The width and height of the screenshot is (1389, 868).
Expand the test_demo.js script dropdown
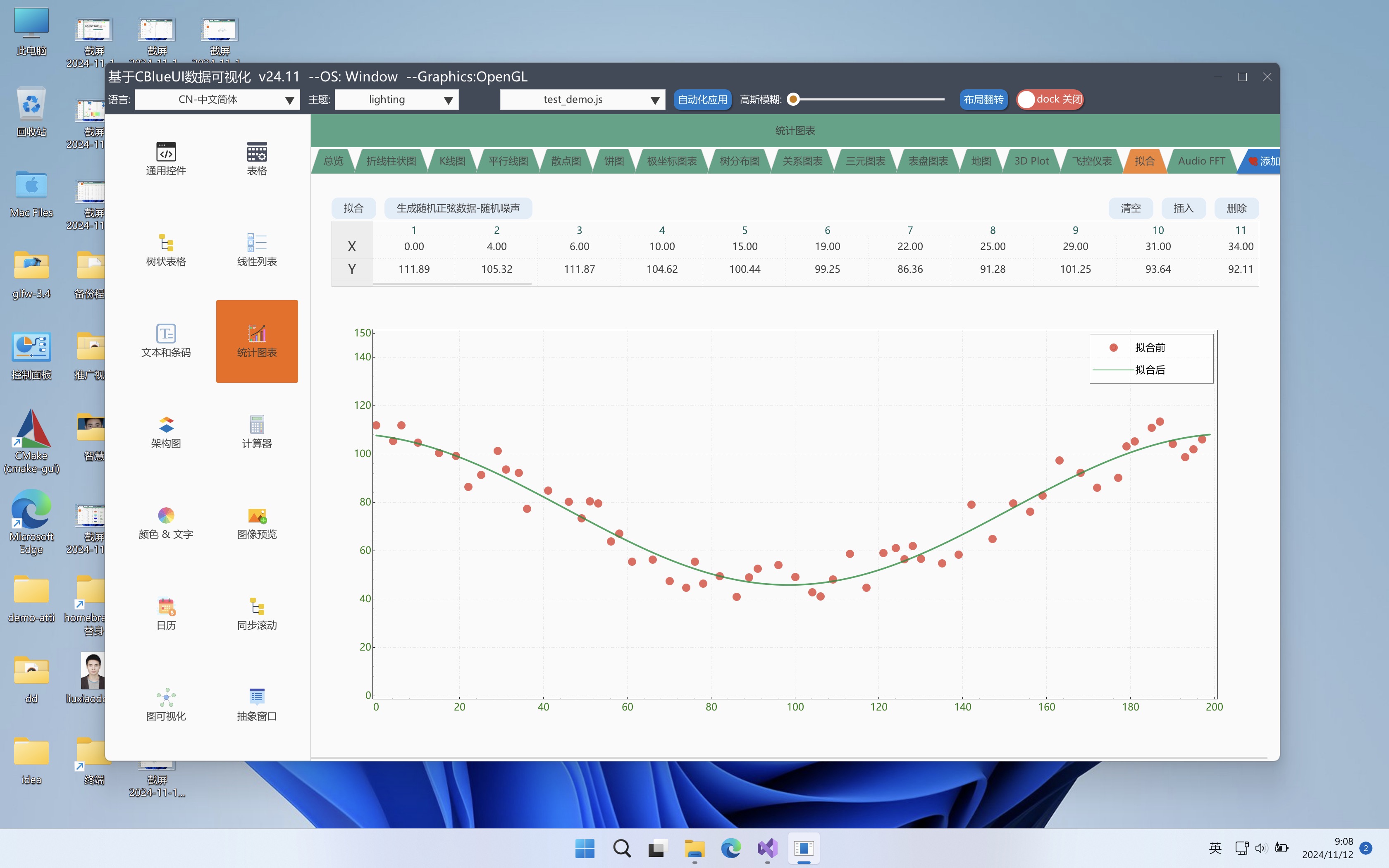(582, 99)
